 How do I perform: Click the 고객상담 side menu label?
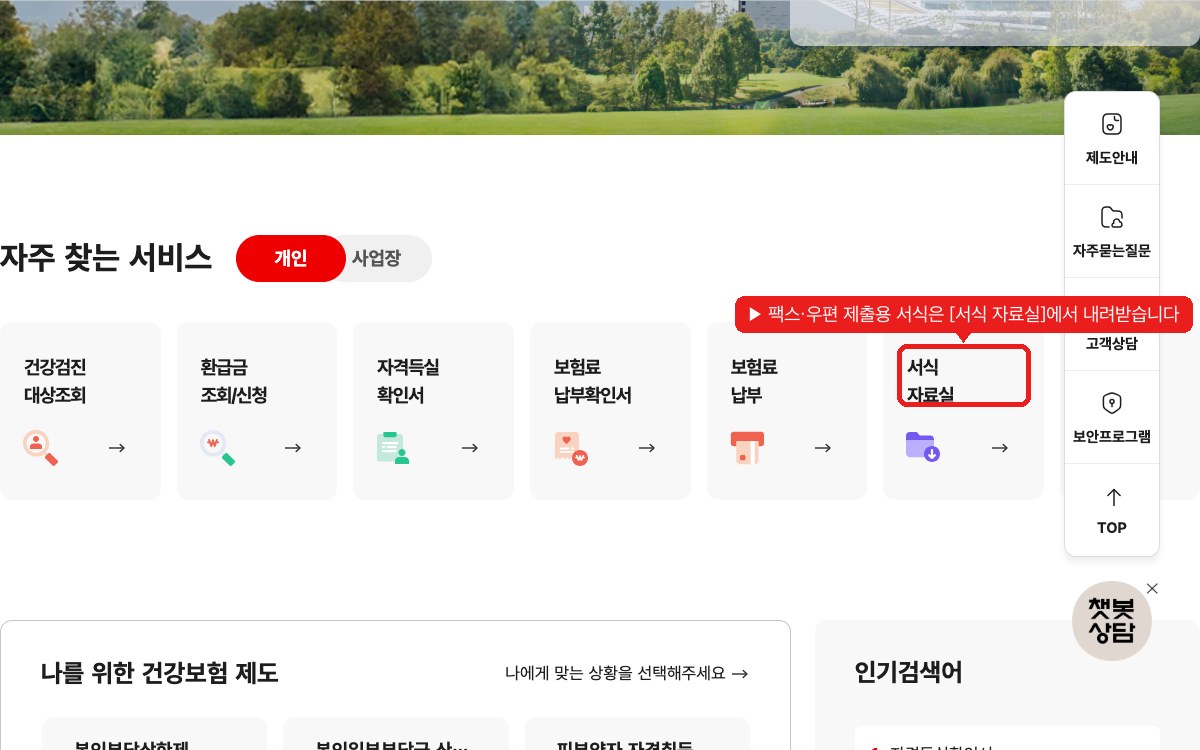(x=1112, y=344)
